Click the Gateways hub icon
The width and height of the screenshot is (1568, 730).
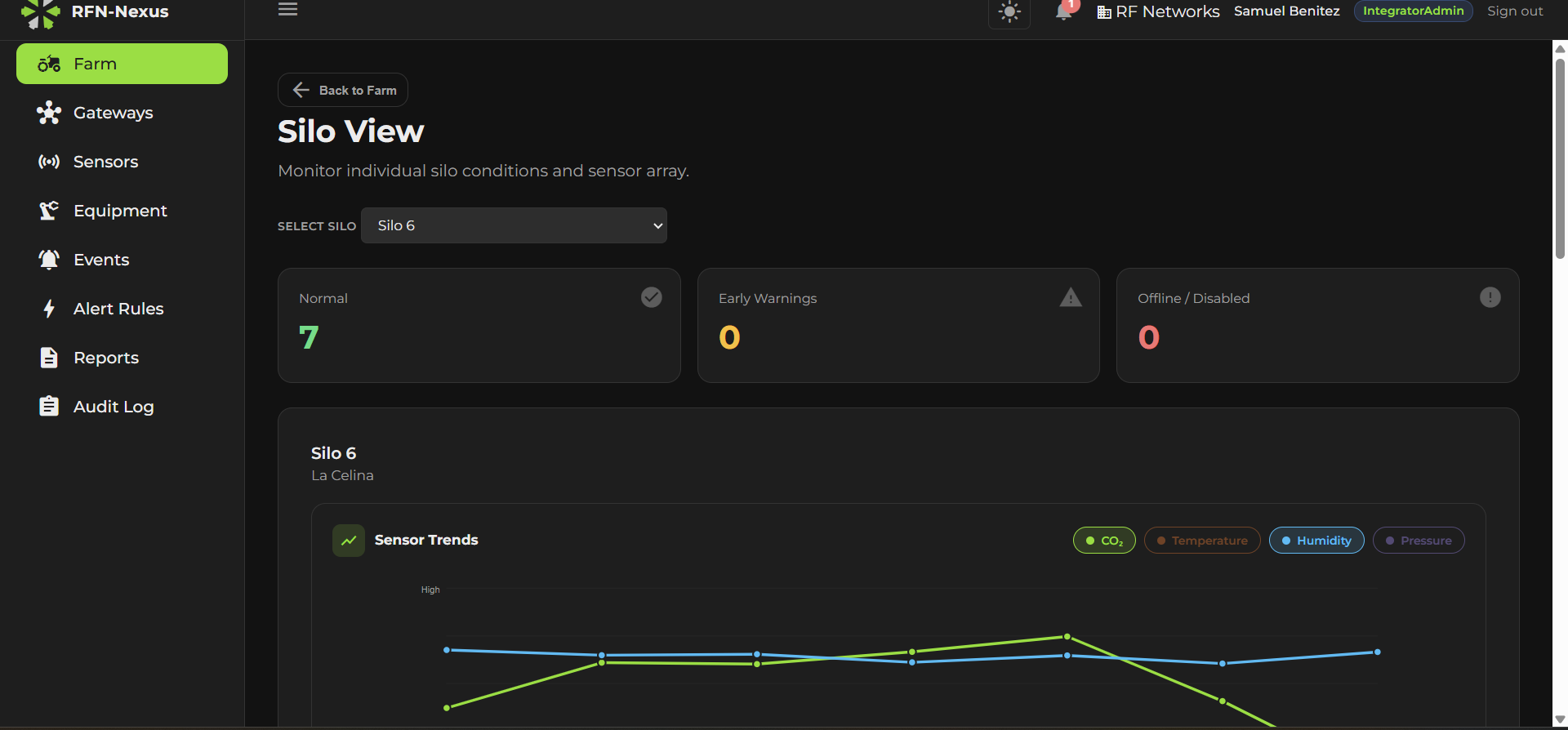pyautogui.click(x=49, y=113)
